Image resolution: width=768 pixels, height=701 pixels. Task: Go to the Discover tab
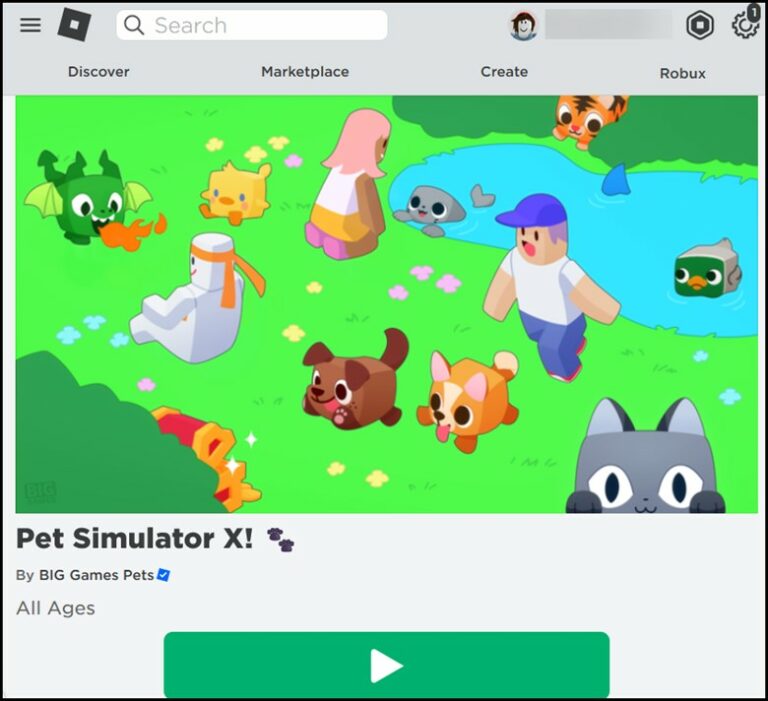tap(98, 72)
